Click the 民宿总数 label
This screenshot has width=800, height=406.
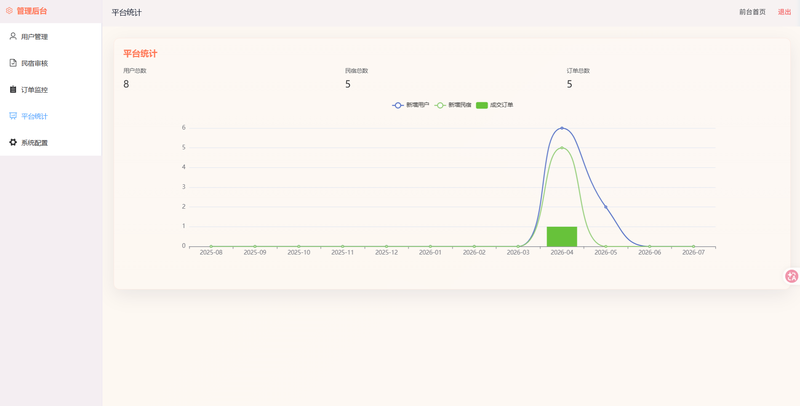point(357,71)
